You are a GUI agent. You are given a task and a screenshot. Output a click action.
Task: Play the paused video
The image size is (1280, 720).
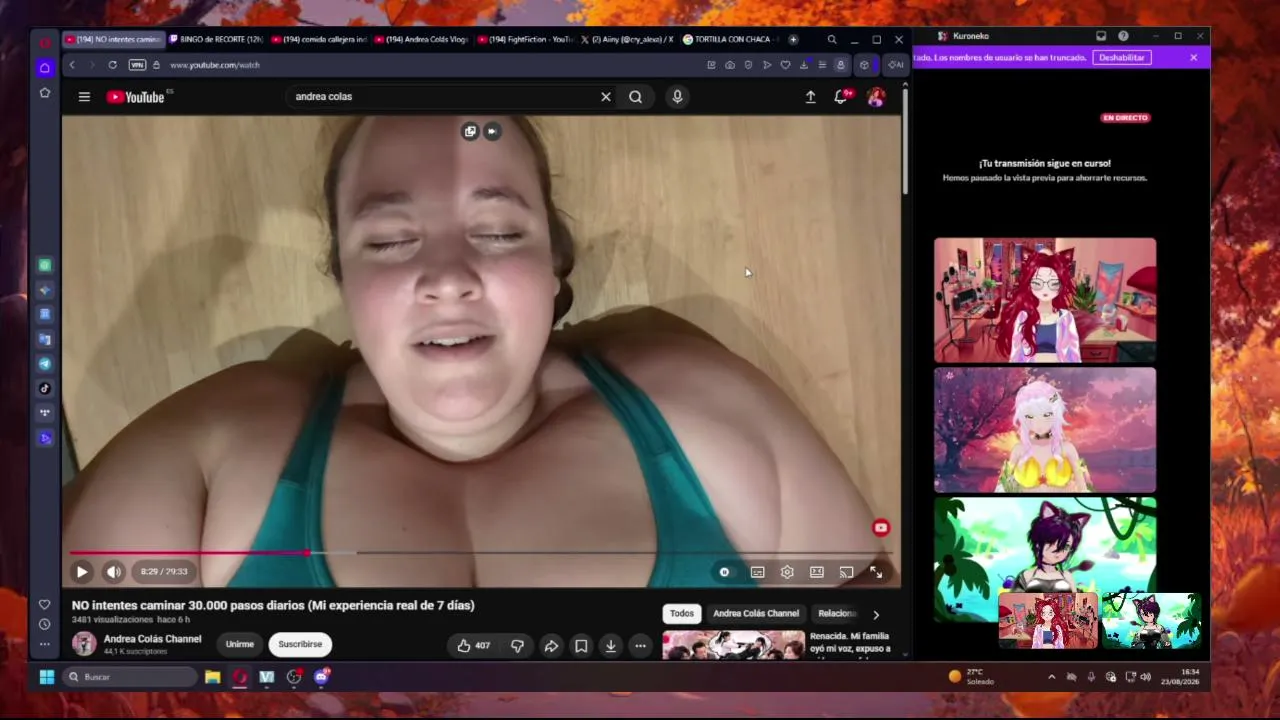coord(82,572)
